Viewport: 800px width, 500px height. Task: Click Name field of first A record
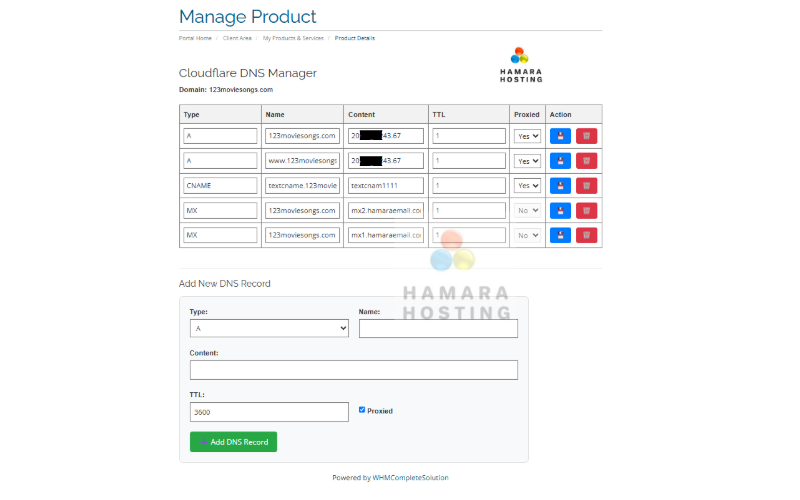click(302, 136)
